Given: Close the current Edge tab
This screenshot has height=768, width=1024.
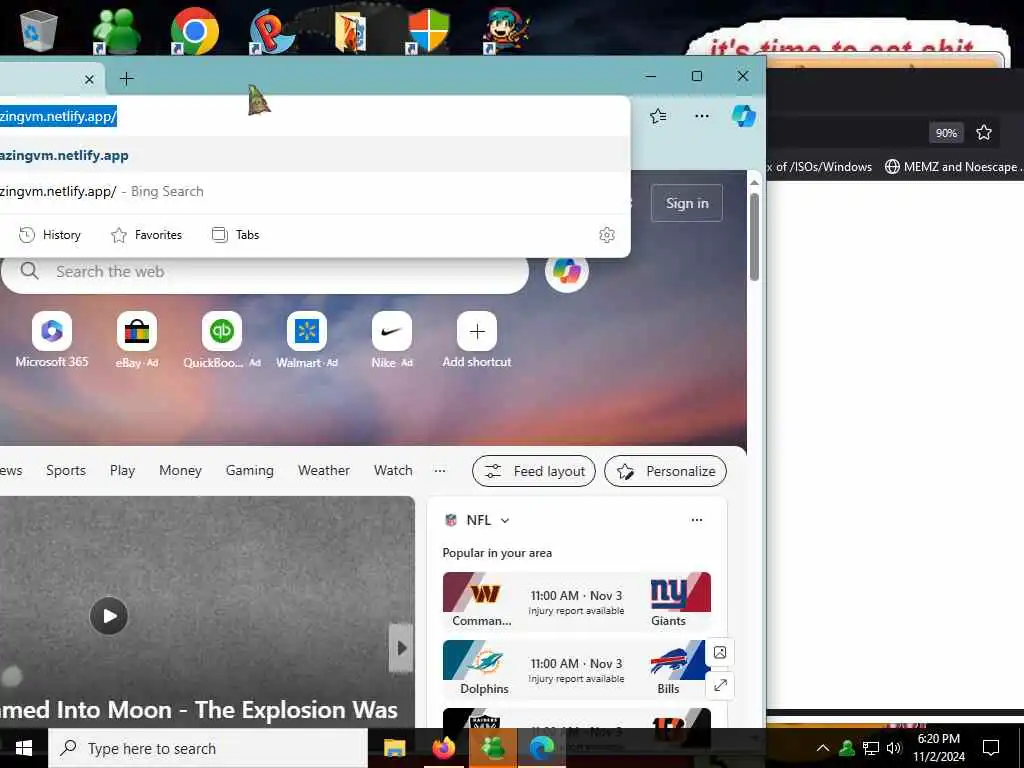Looking at the screenshot, I should 89,80.
